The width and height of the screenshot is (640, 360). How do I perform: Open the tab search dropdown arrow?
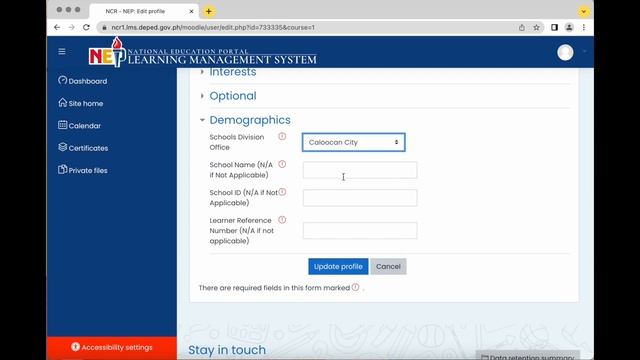(584, 11)
